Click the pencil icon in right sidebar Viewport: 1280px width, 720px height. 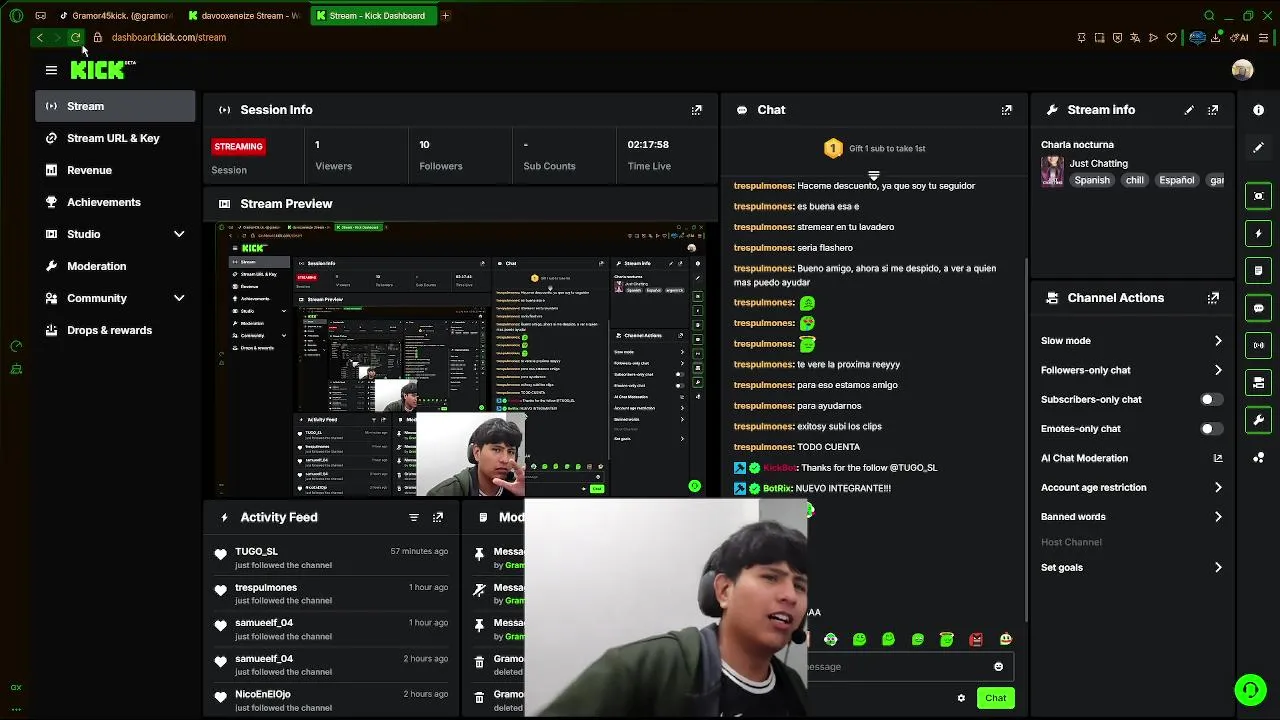(1259, 147)
